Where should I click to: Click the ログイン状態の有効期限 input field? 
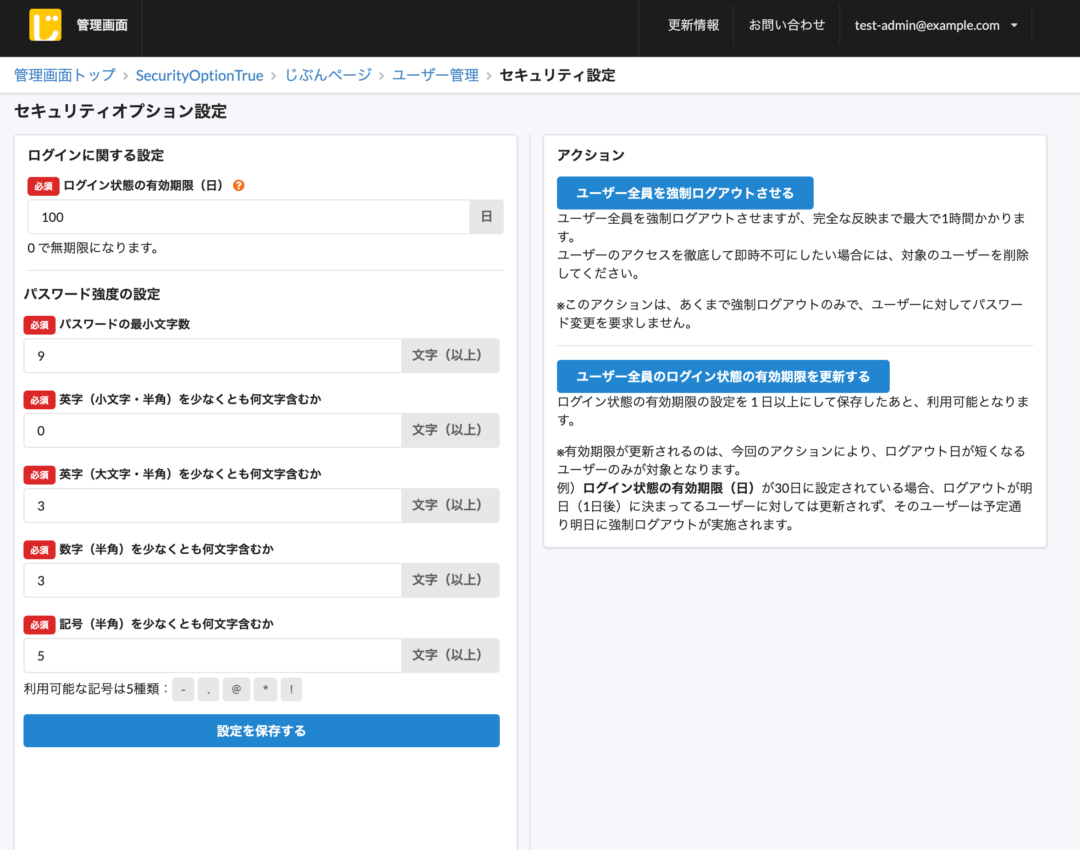[248, 217]
